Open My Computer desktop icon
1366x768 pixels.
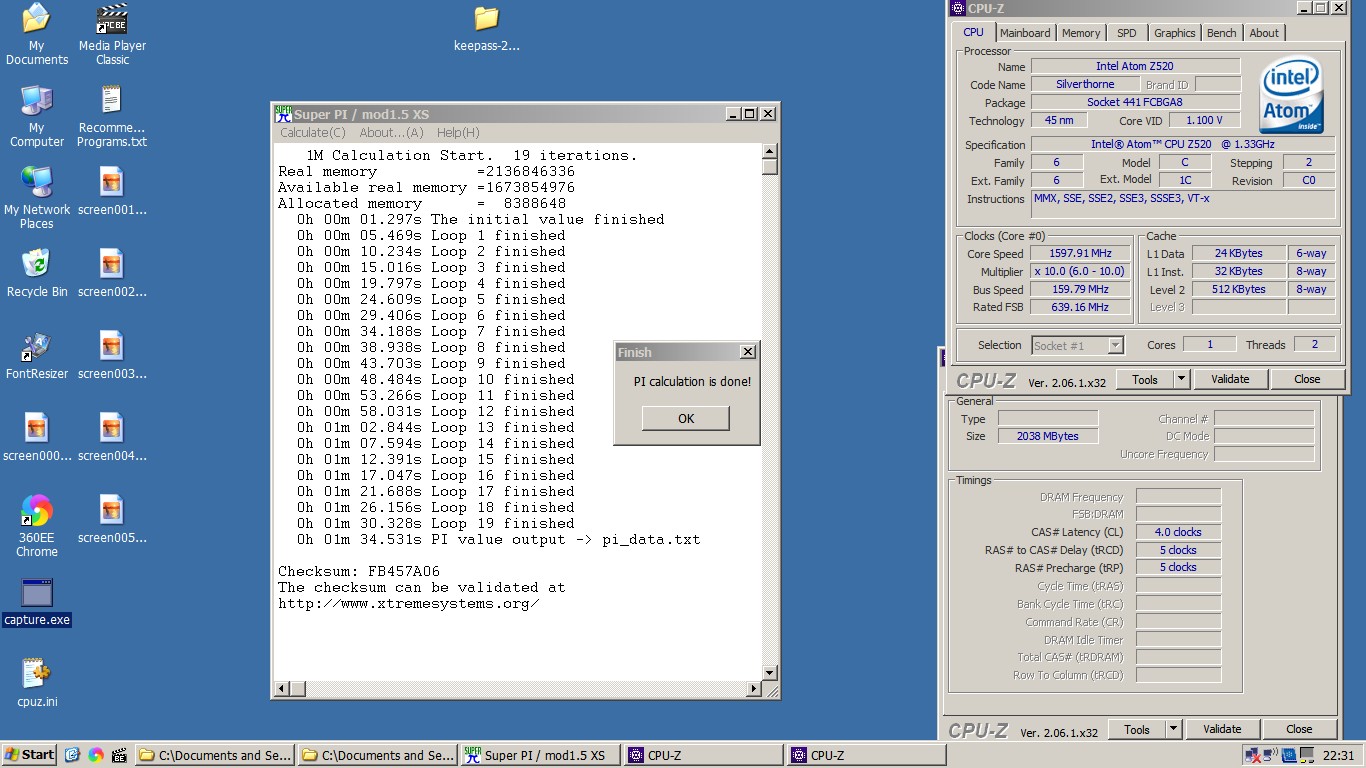(37, 116)
